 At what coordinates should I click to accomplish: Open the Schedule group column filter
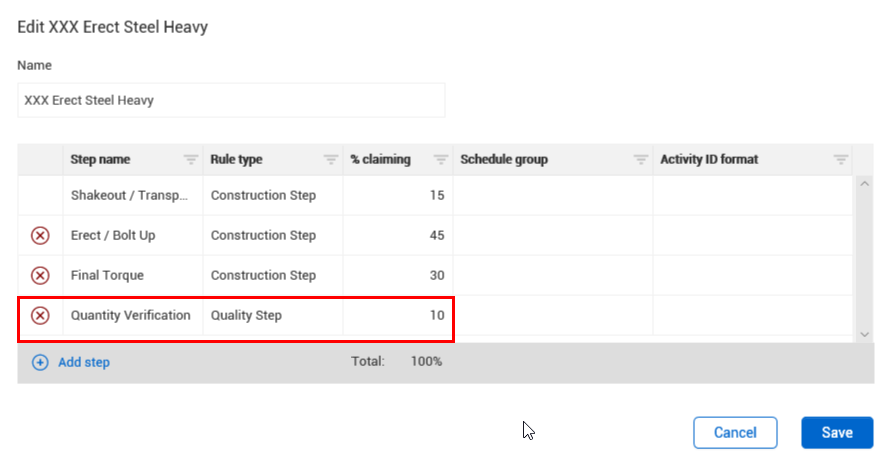[640, 160]
